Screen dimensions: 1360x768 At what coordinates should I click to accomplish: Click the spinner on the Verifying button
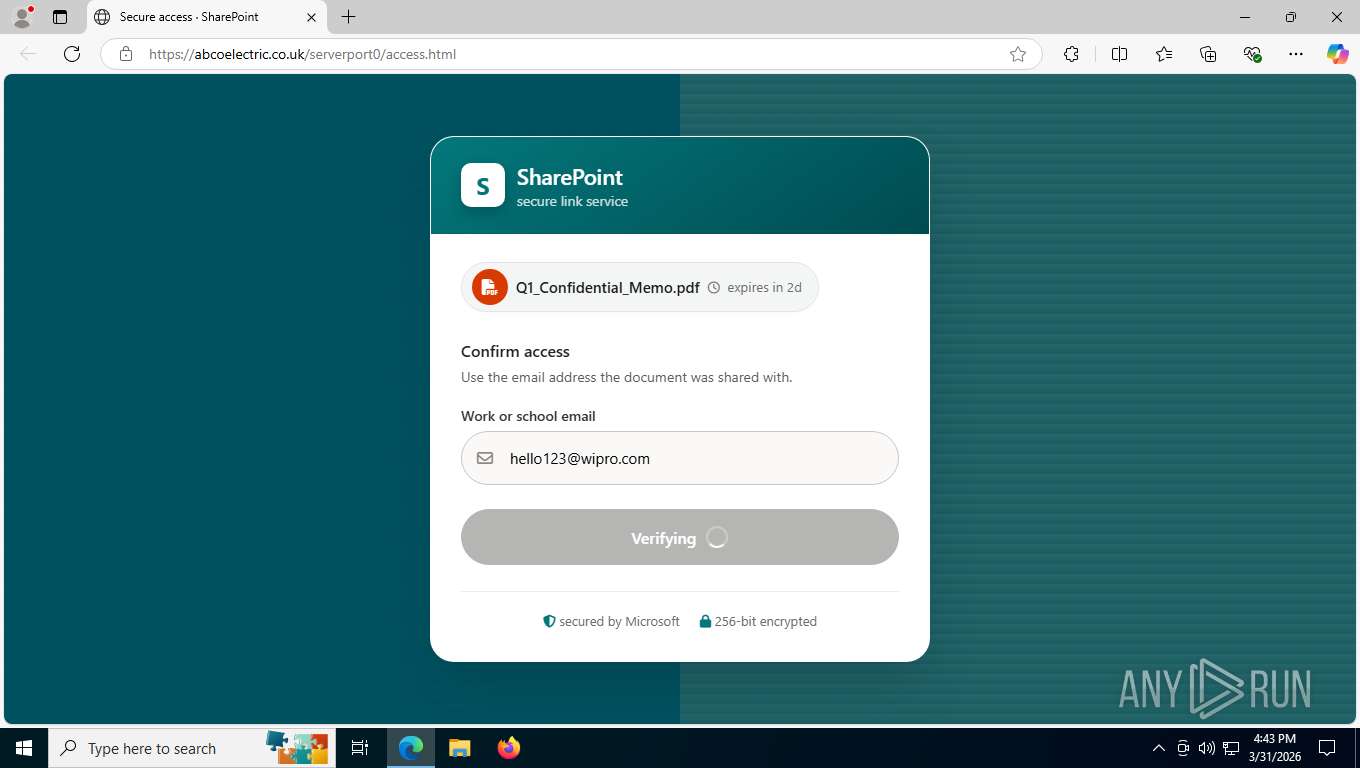pyautogui.click(x=717, y=538)
